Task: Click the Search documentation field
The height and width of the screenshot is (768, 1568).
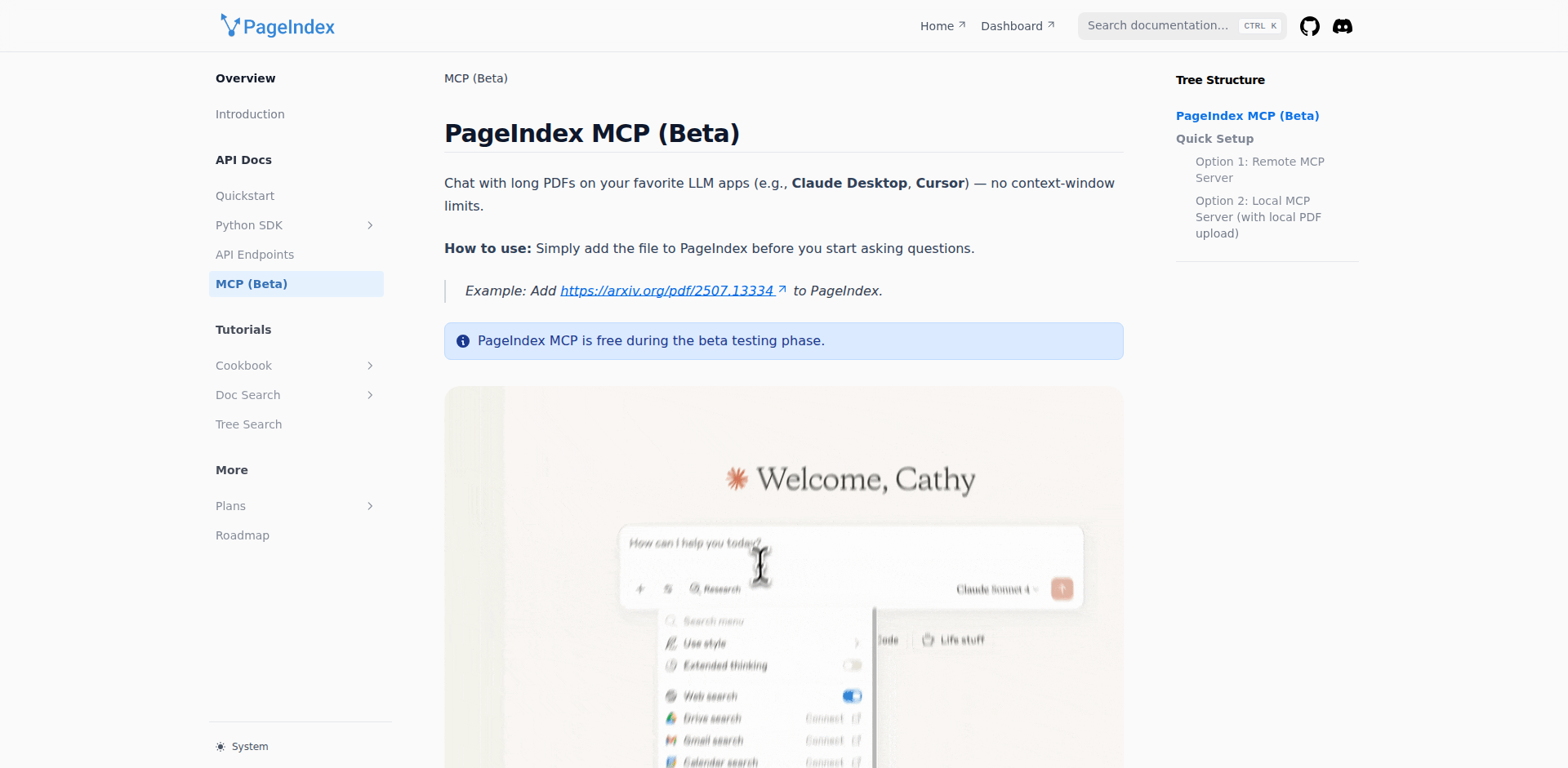Action: (x=1182, y=26)
